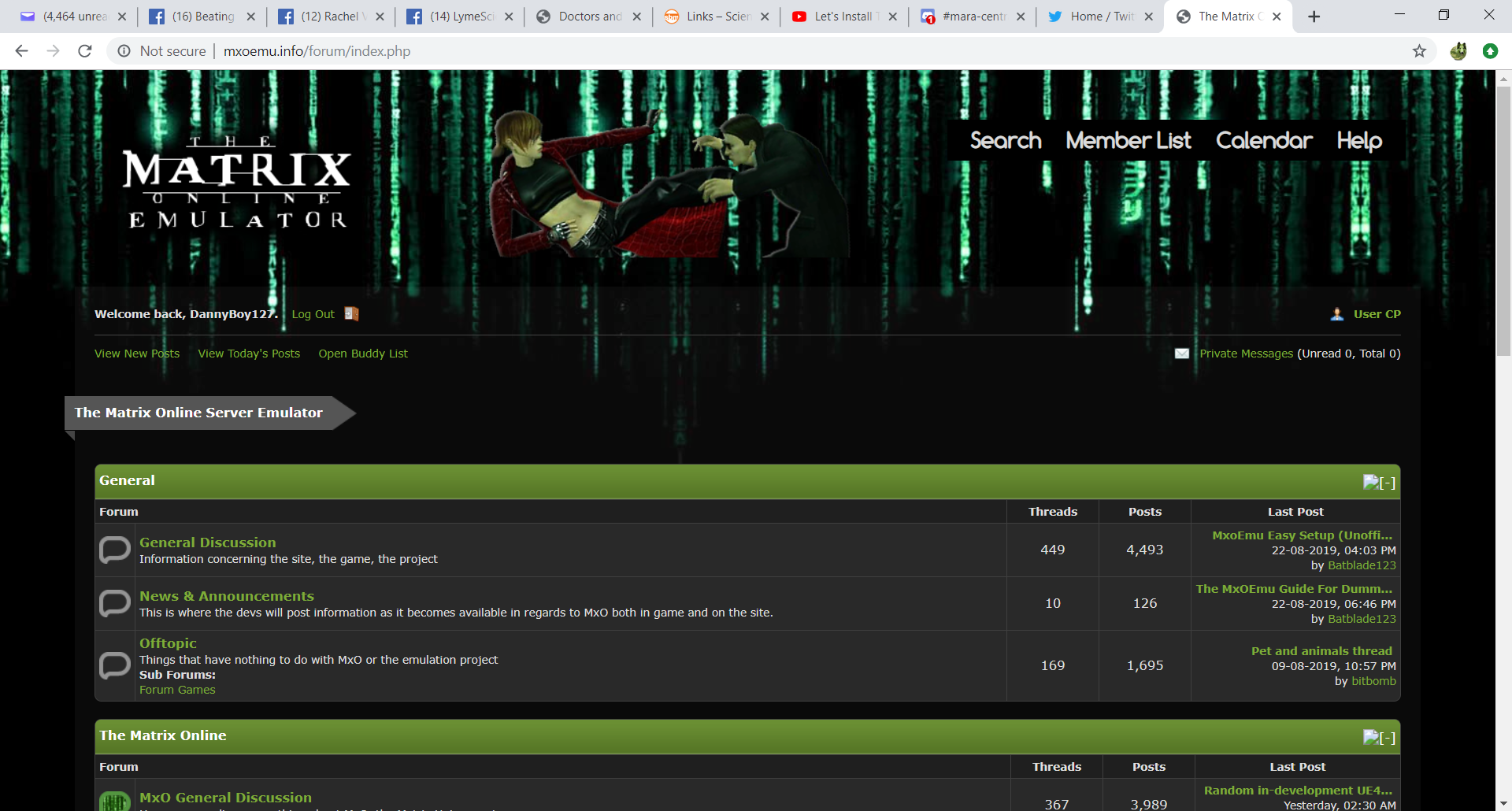The image size is (1512, 811).
Task: Reload the page using the refresh icon
Action: (x=85, y=51)
